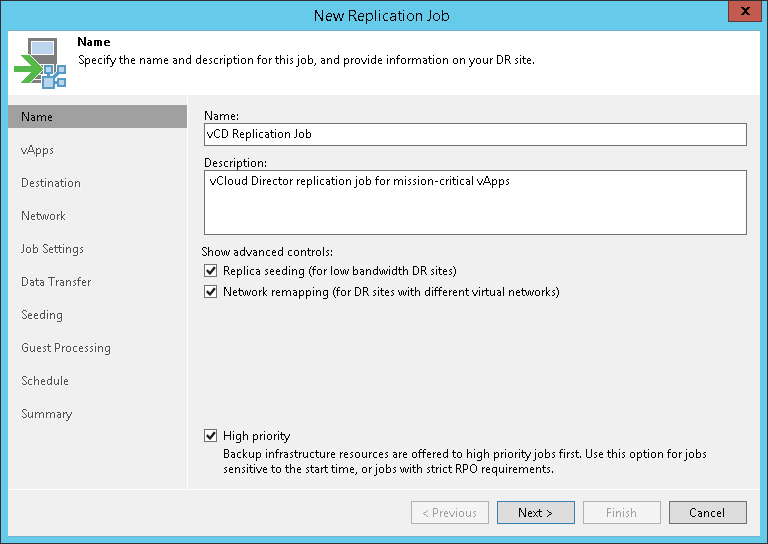This screenshot has width=768, height=544.
Task: Switch to the Network step
Action: [x=43, y=216]
